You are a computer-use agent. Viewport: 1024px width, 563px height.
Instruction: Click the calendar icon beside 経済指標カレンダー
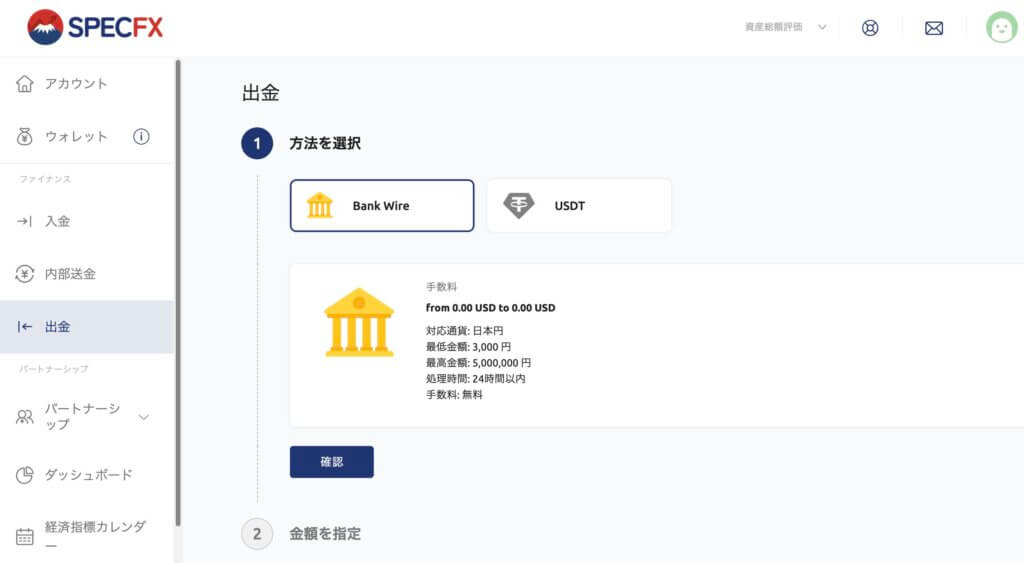coord(25,536)
